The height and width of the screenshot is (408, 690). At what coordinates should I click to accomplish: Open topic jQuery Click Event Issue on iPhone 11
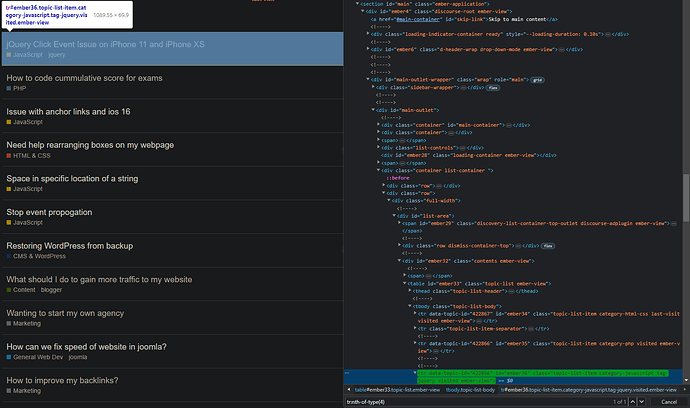pyautogui.click(x=105, y=44)
